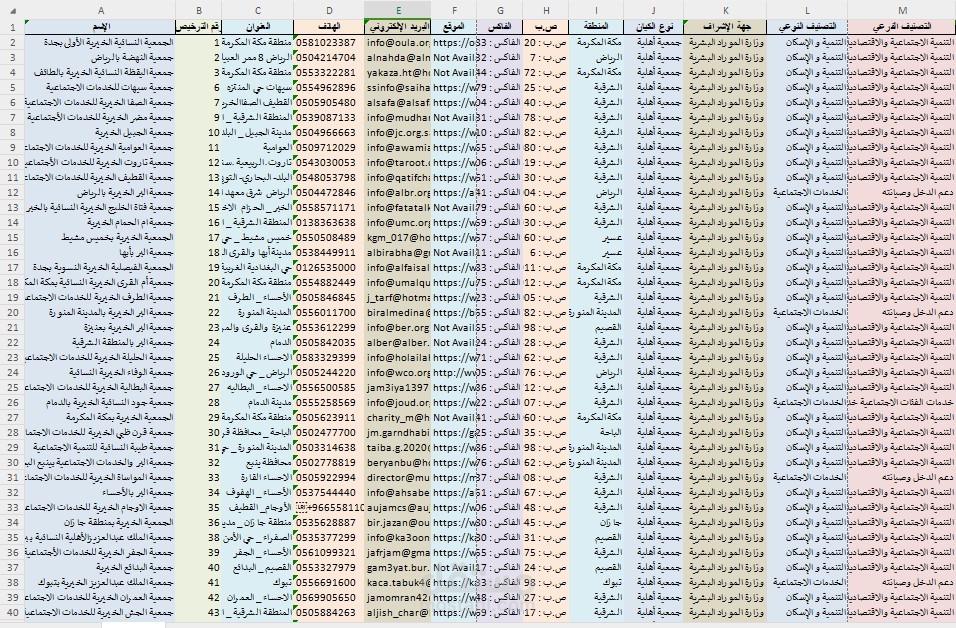Select phone cell 0138363638
This screenshot has width=956, height=628.
329,223
